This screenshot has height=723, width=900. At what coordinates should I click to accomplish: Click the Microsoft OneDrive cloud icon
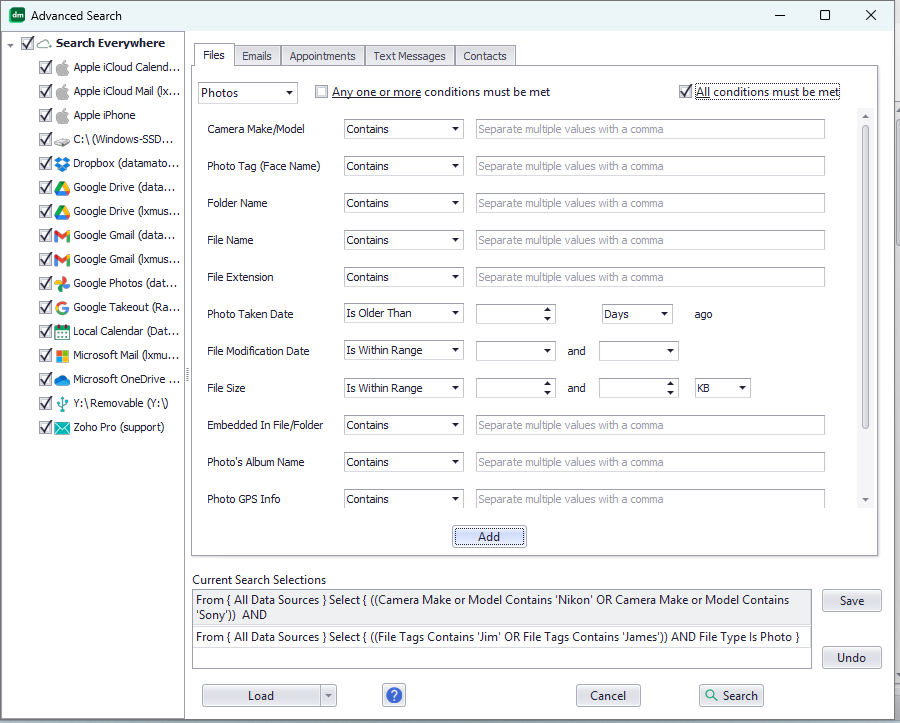62,379
